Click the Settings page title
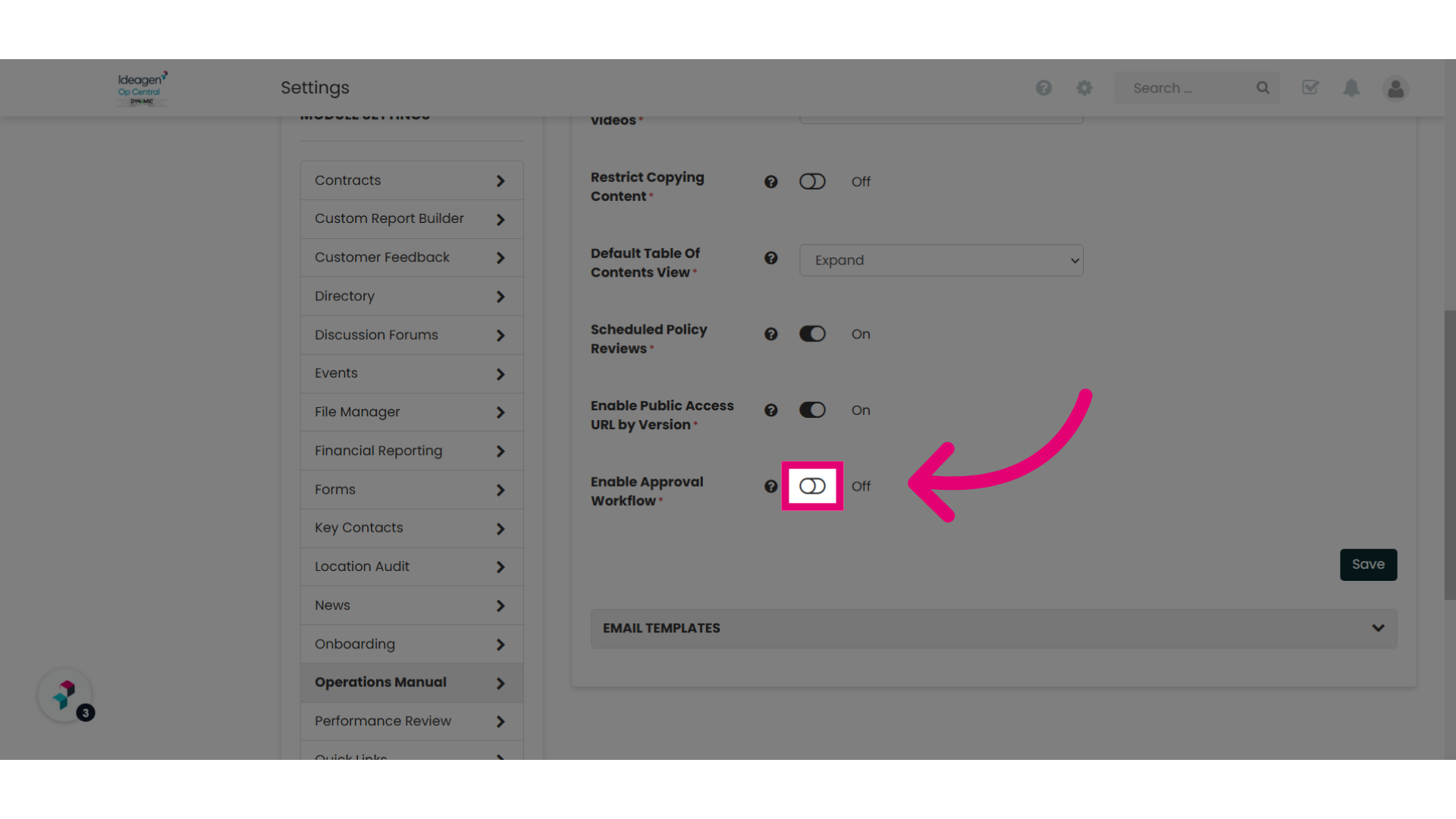Screen dimensions: 1456x819 (315, 88)
